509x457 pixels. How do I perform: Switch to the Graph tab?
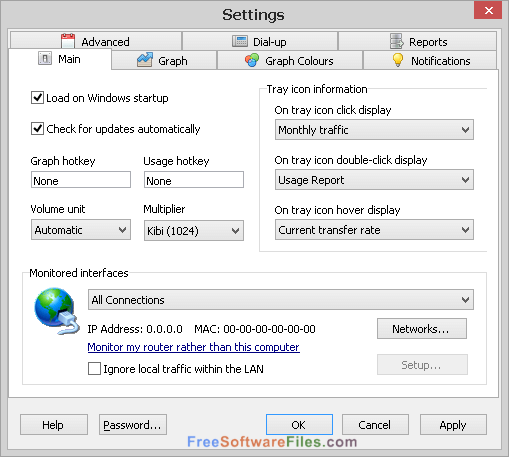[164, 60]
